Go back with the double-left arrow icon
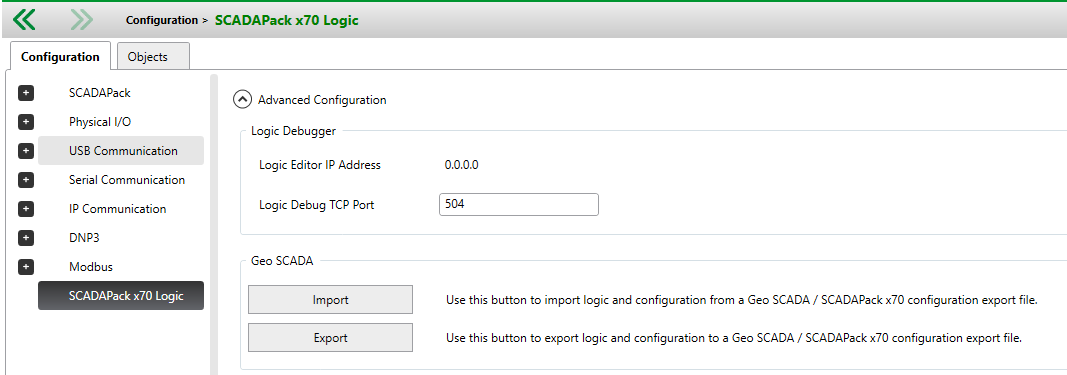 (x=24, y=20)
